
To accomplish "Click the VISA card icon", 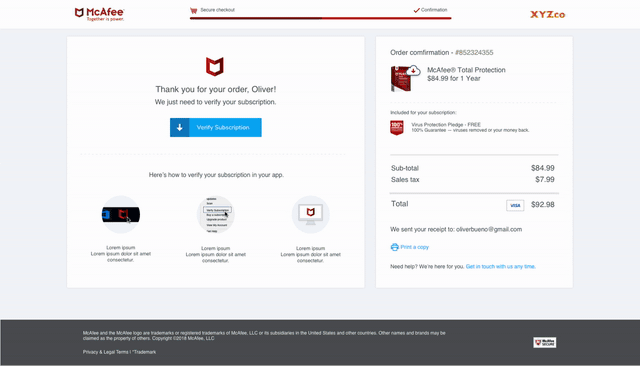I will [x=515, y=205].
